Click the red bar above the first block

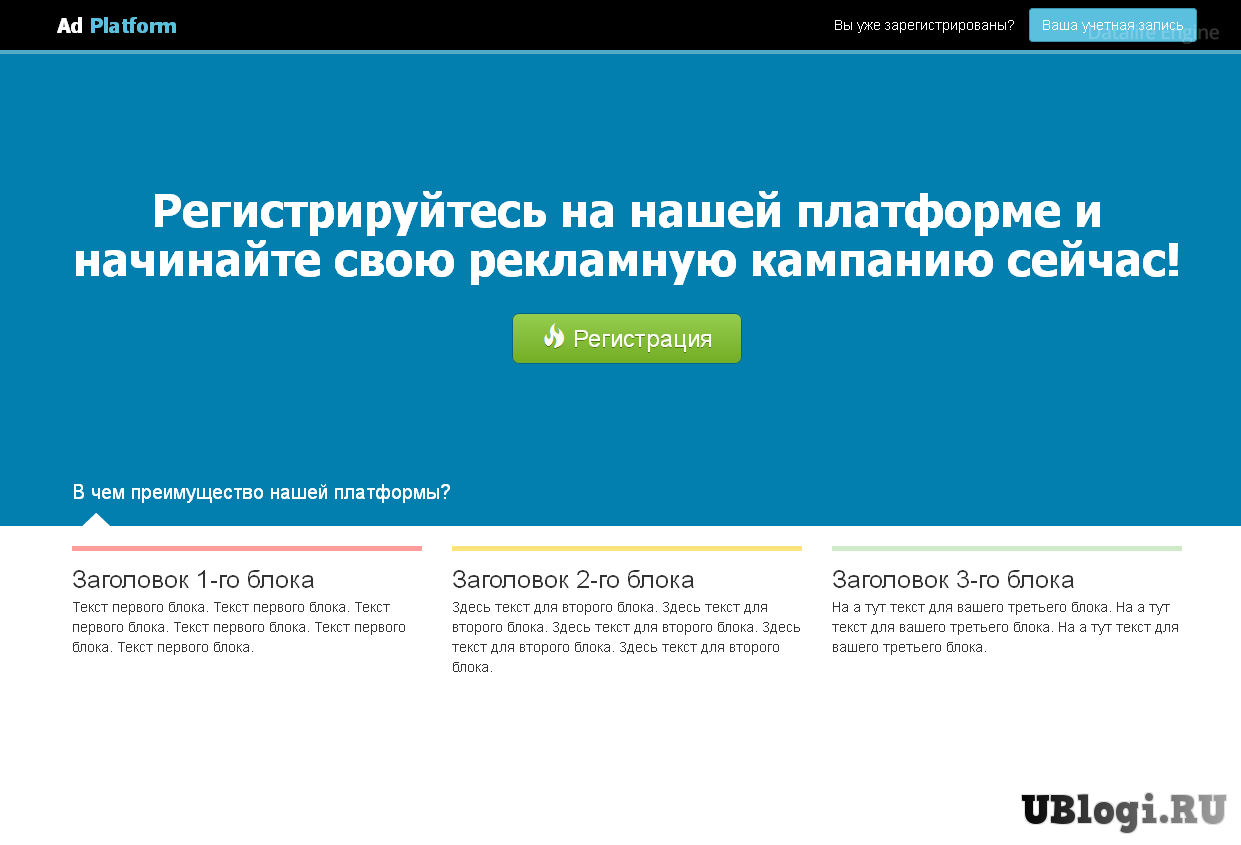click(x=247, y=548)
